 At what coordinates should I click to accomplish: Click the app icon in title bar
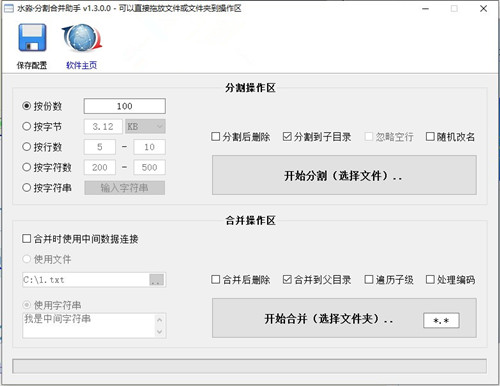[x=9, y=8]
